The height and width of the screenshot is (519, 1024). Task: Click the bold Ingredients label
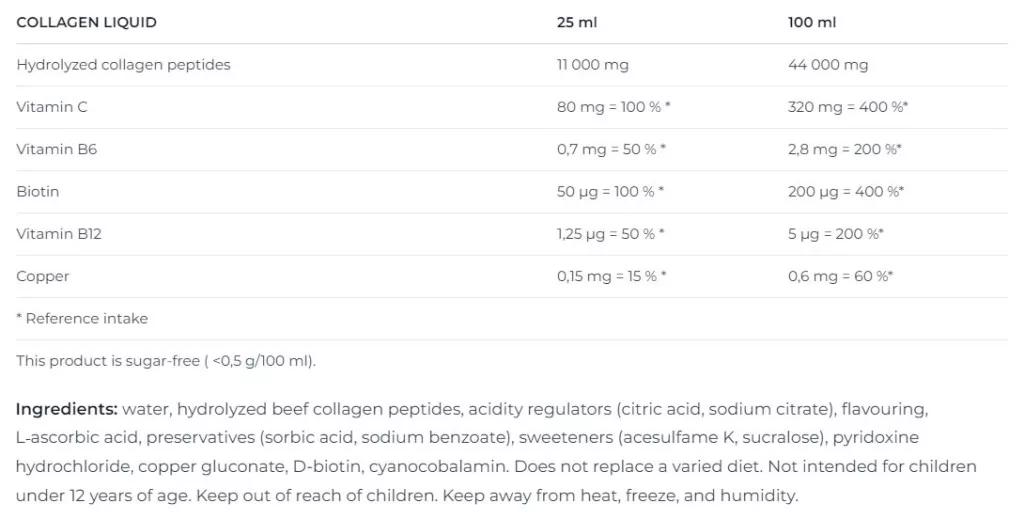click(x=67, y=410)
